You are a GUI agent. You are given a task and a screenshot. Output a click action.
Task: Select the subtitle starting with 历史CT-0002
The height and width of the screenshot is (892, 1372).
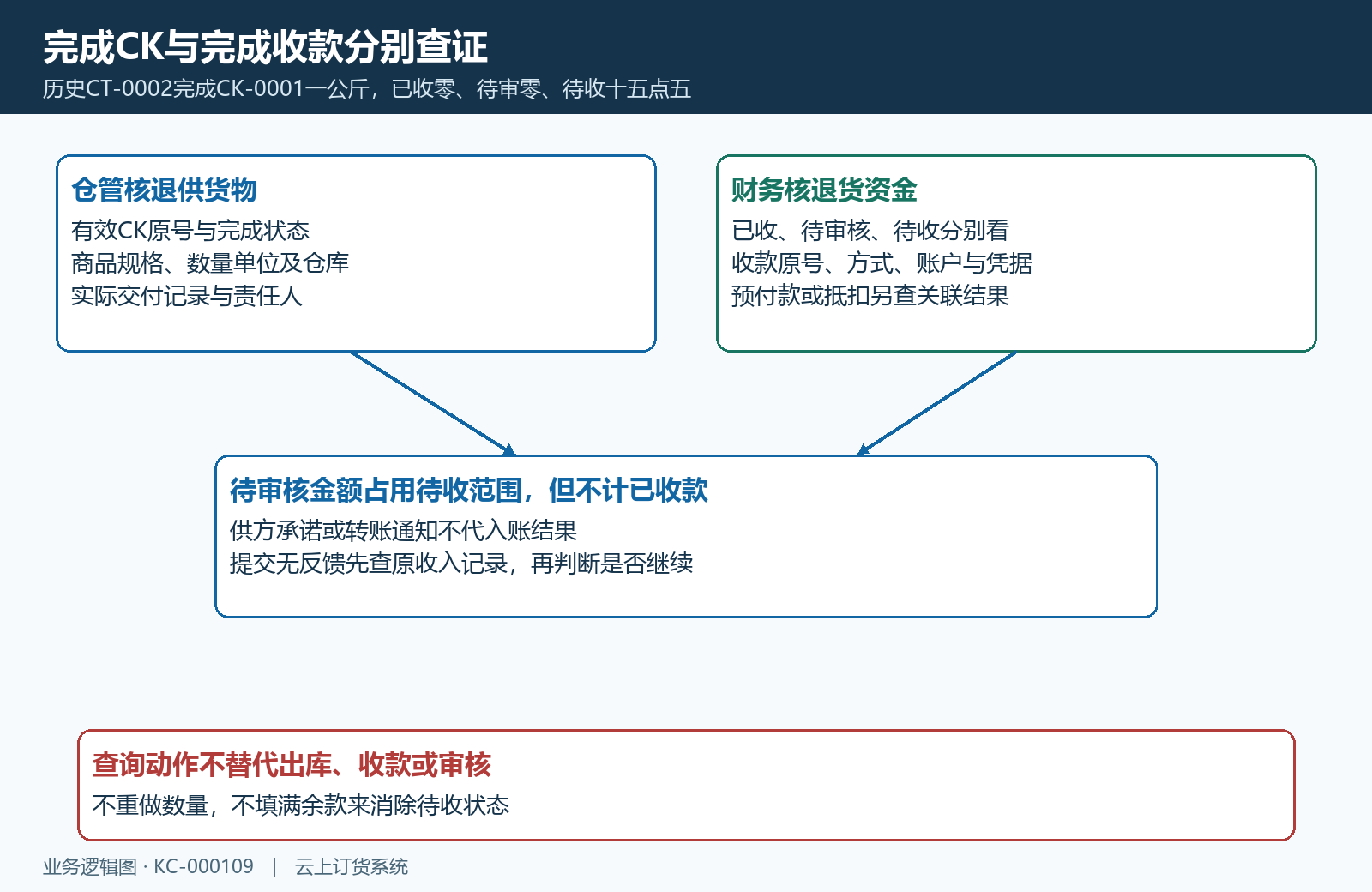point(367,89)
